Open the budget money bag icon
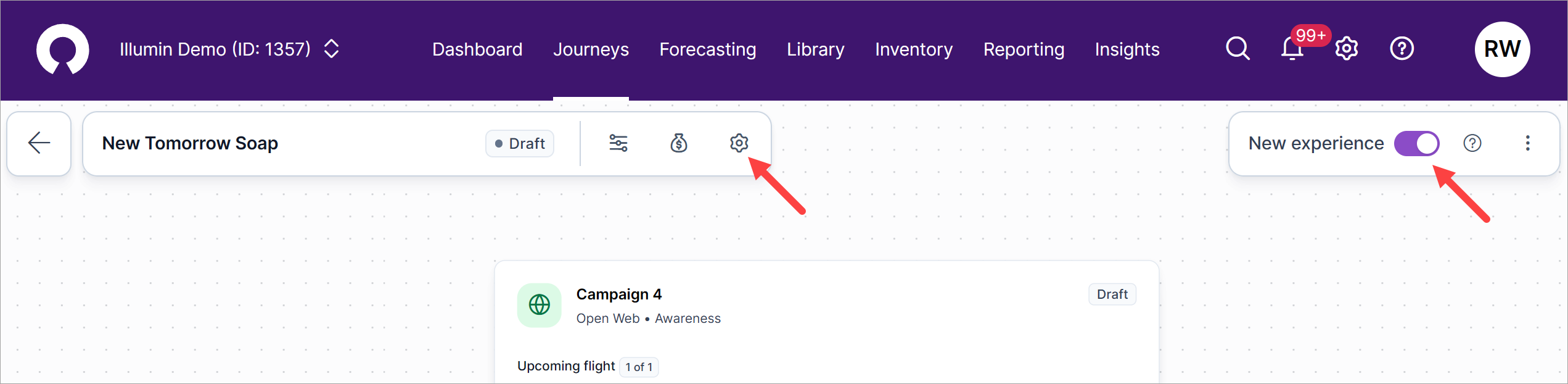The image size is (1568, 384). tap(679, 143)
